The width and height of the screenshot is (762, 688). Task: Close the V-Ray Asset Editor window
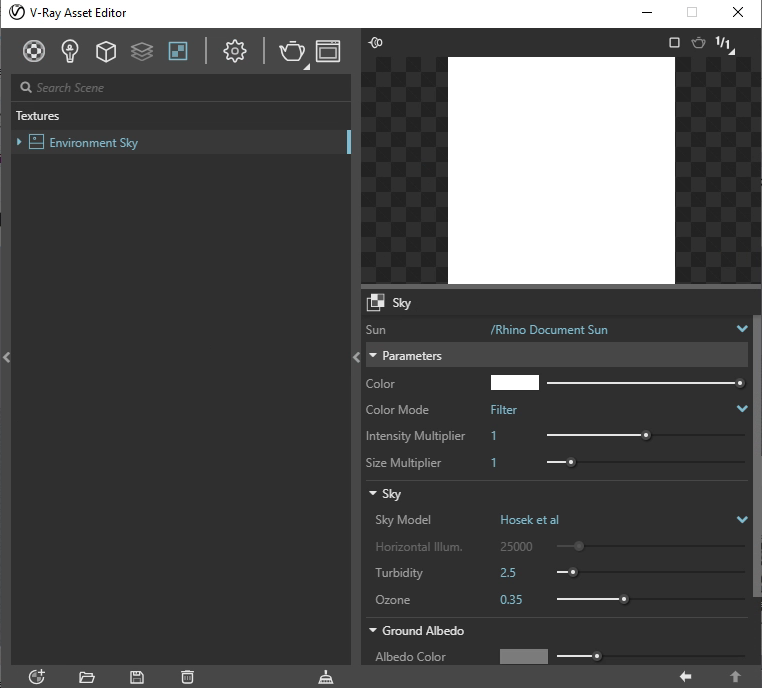pos(738,12)
